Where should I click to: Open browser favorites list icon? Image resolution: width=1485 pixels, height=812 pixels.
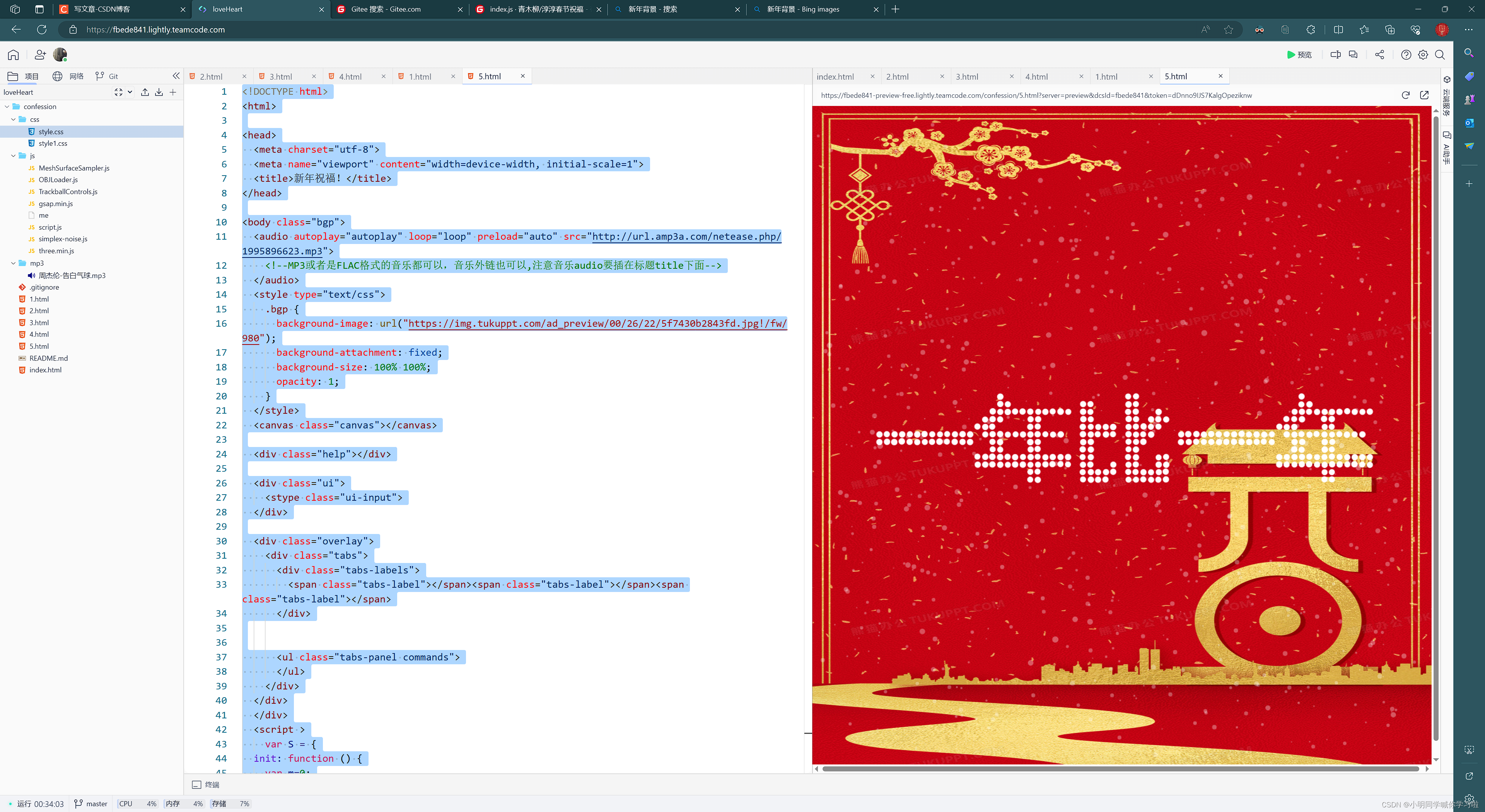tap(1364, 29)
